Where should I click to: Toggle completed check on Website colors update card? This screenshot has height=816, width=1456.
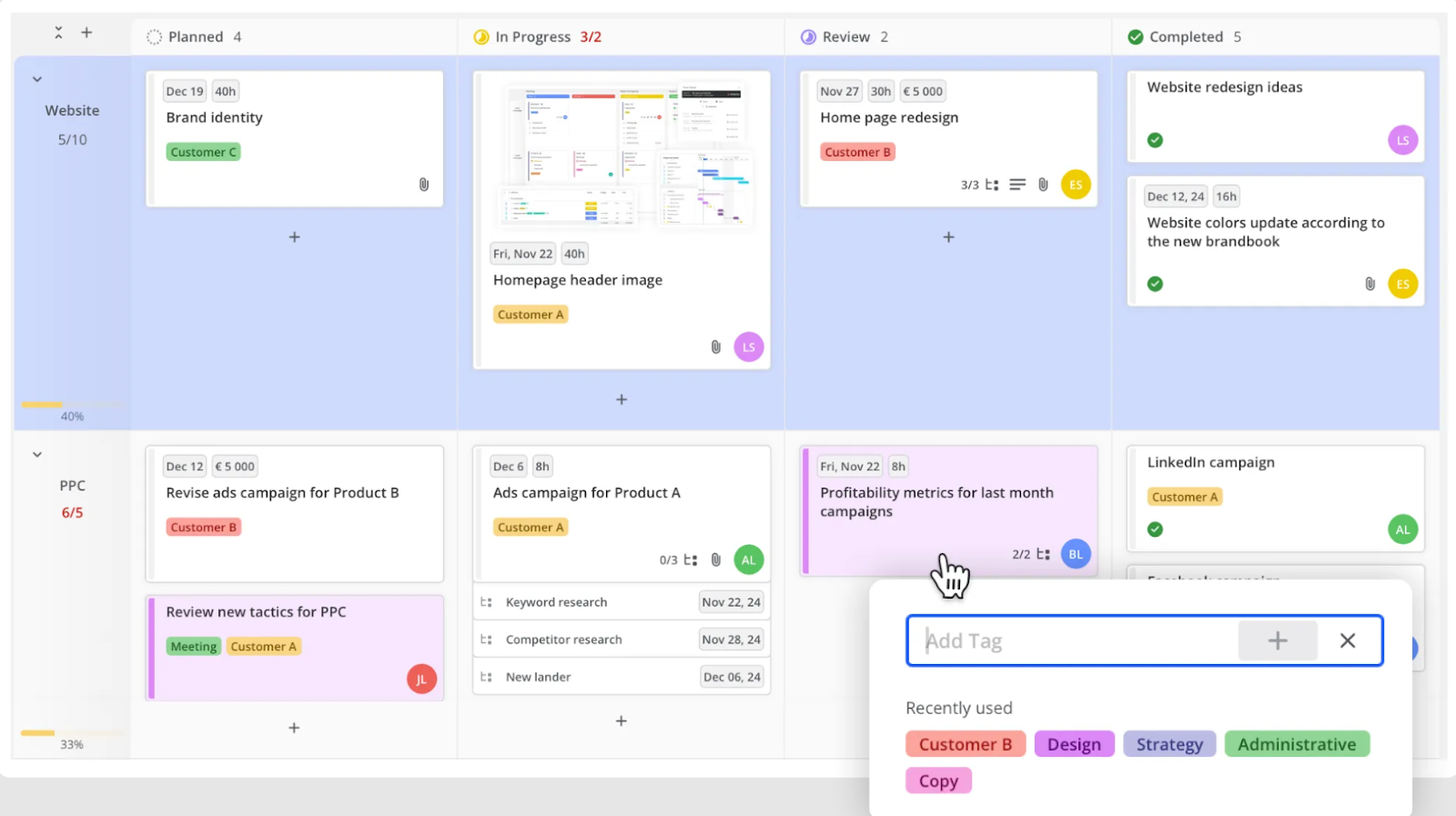(1155, 284)
